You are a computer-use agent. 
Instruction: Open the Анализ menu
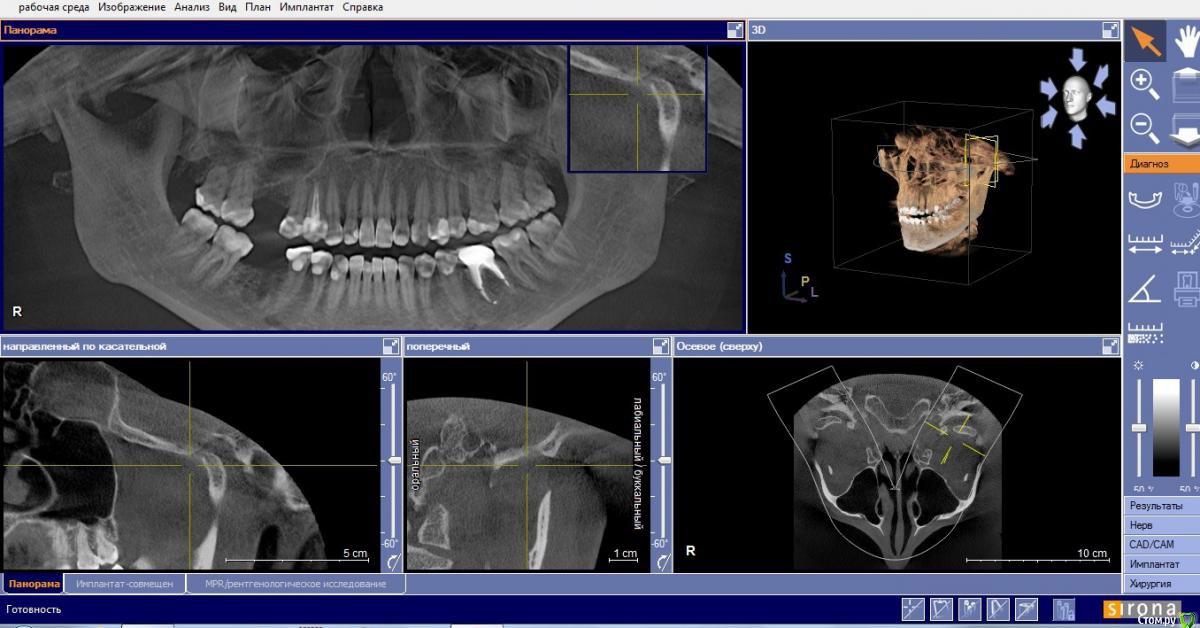(190, 7)
